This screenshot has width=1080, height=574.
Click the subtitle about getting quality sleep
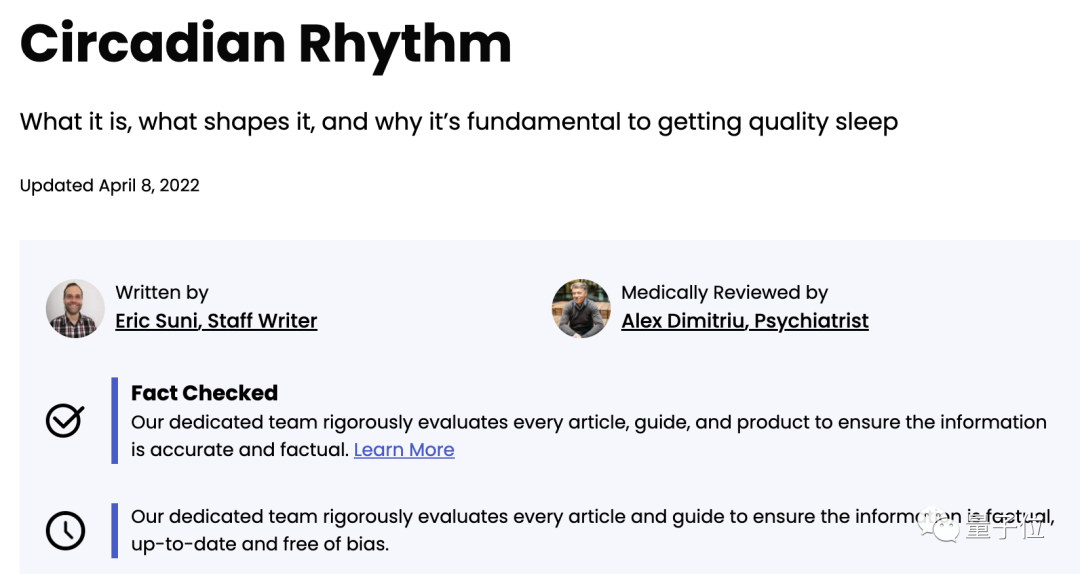point(458,122)
